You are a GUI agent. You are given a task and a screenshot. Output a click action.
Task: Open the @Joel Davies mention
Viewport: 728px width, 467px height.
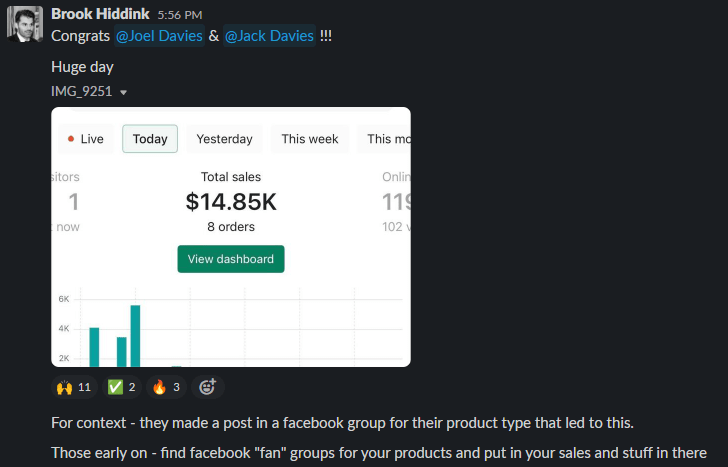coord(159,36)
